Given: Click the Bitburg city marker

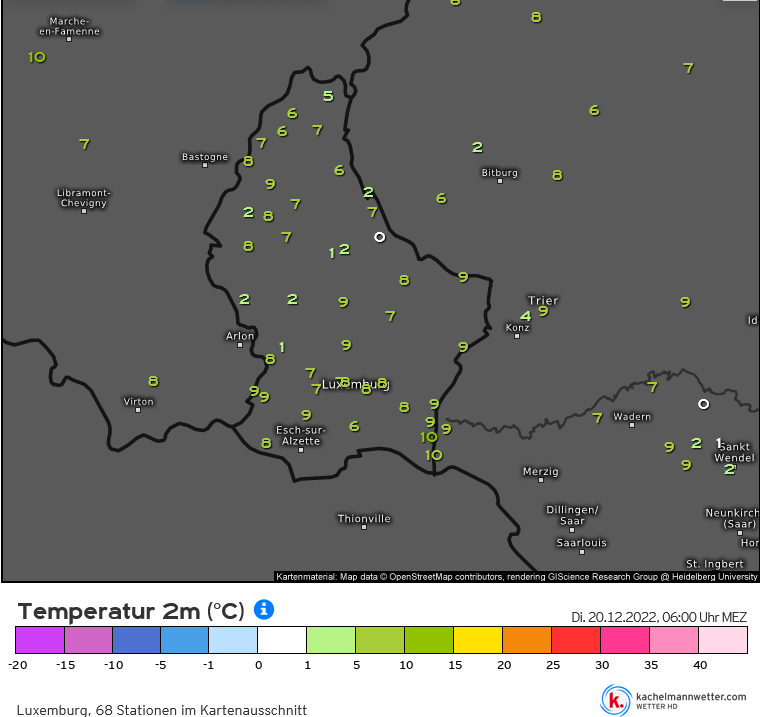Looking at the screenshot, I should pos(500,181).
